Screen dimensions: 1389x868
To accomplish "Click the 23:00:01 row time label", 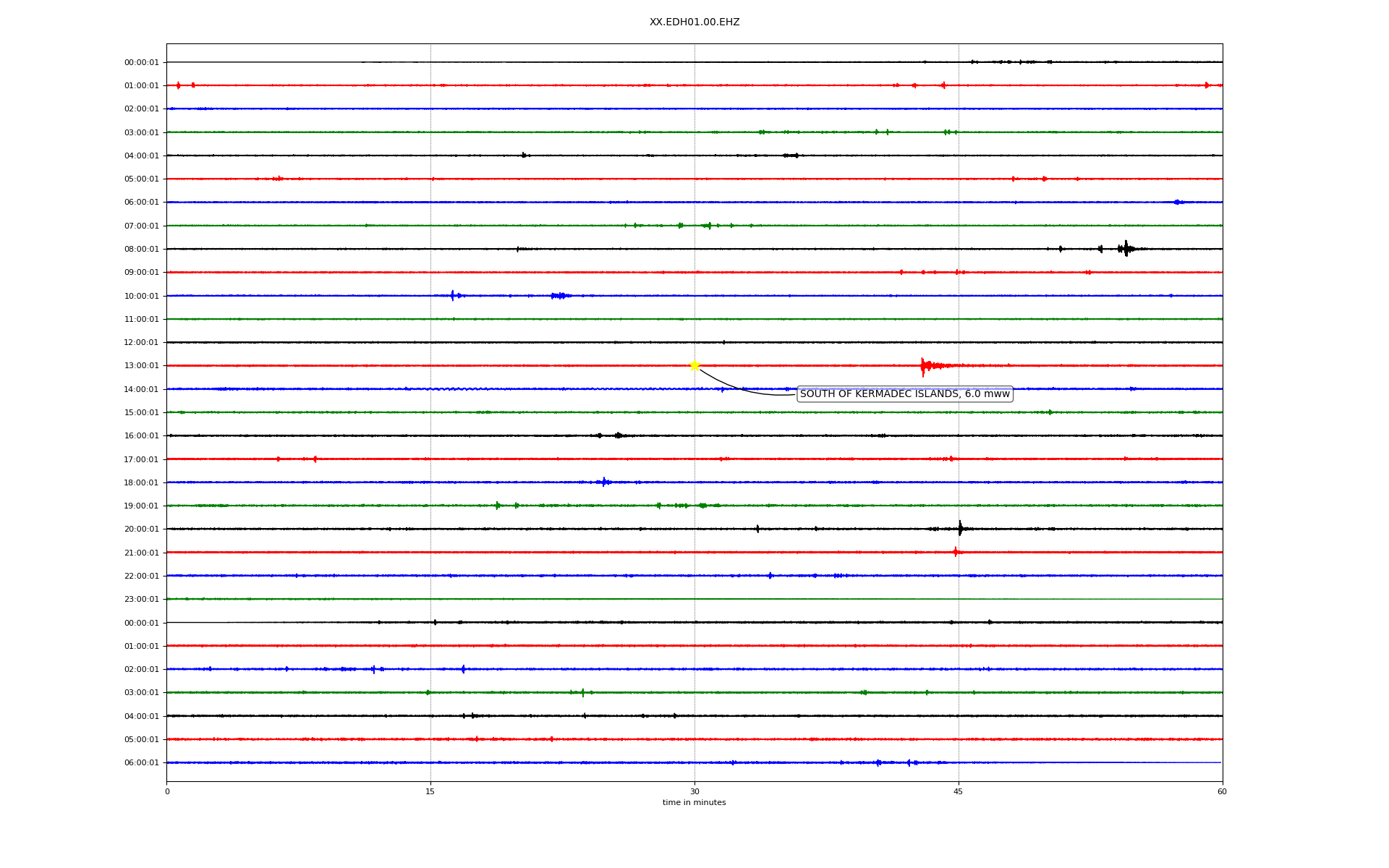I will [141, 600].
